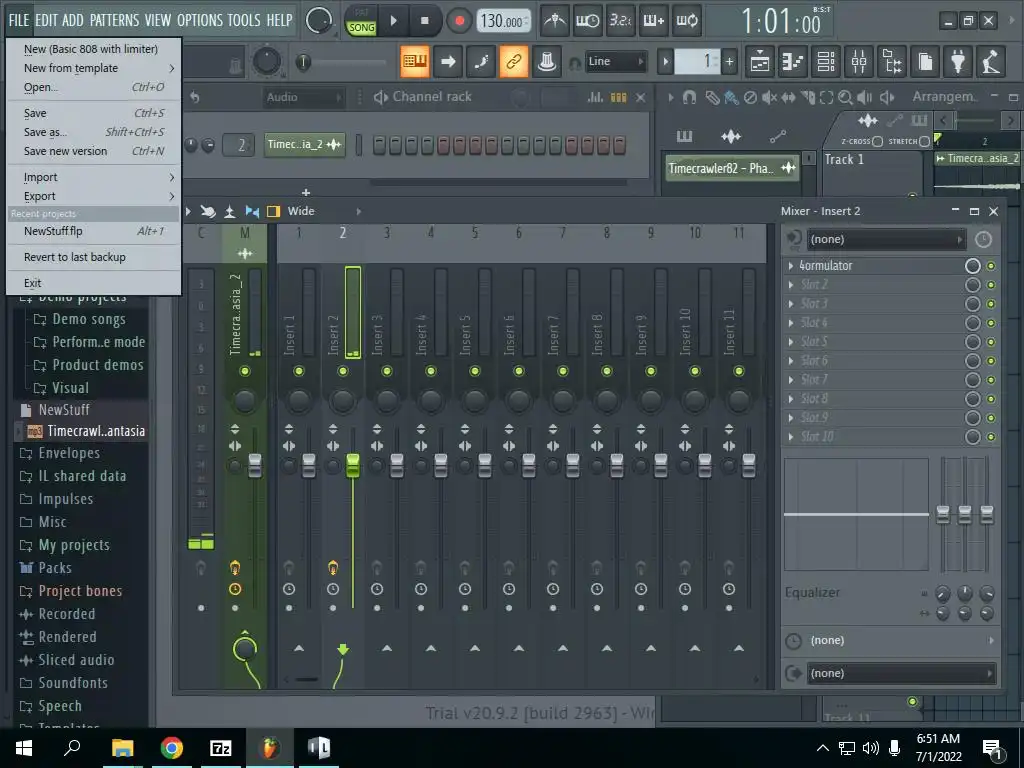Click tempo 130.000 display
The height and width of the screenshot is (768, 1024).
click(504, 21)
